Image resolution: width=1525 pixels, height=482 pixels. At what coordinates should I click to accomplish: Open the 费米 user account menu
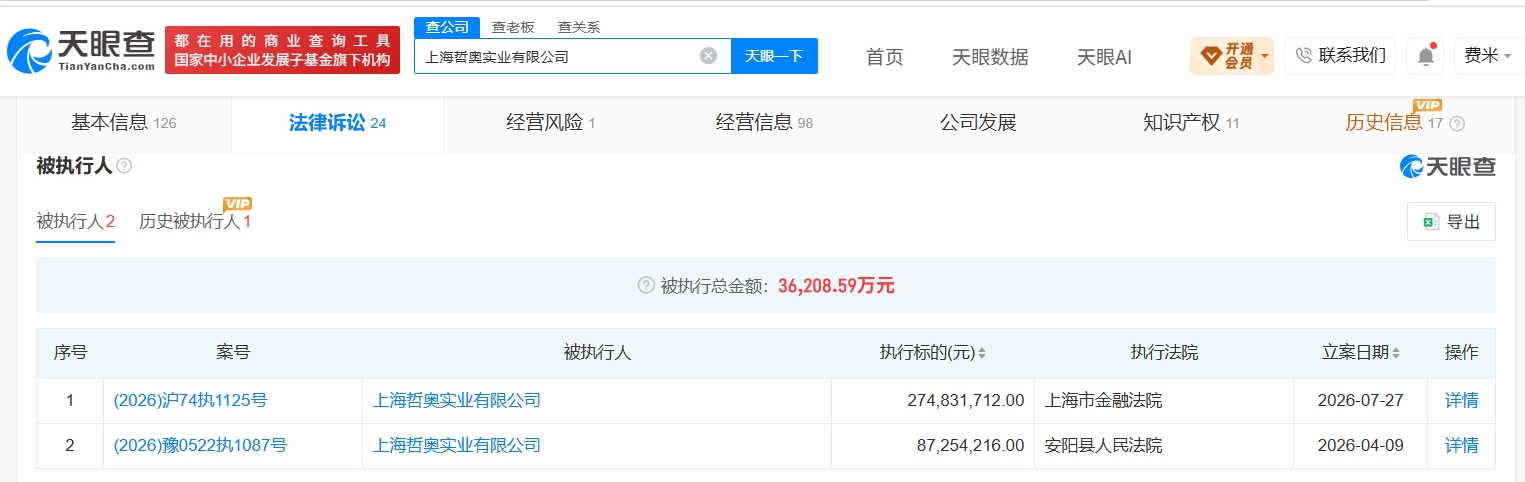pos(1488,56)
